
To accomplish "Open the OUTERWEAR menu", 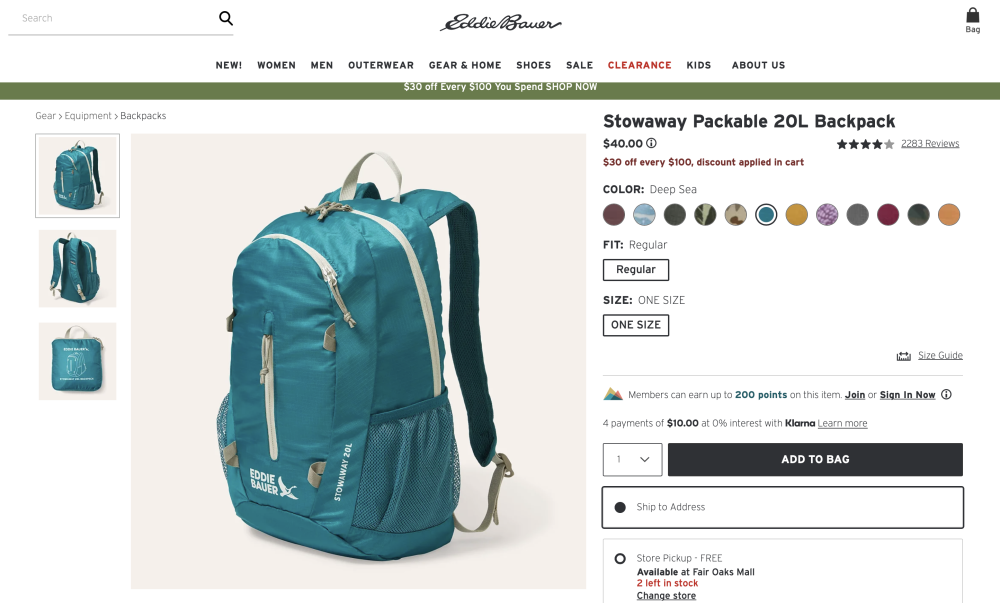I will click(x=381, y=65).
